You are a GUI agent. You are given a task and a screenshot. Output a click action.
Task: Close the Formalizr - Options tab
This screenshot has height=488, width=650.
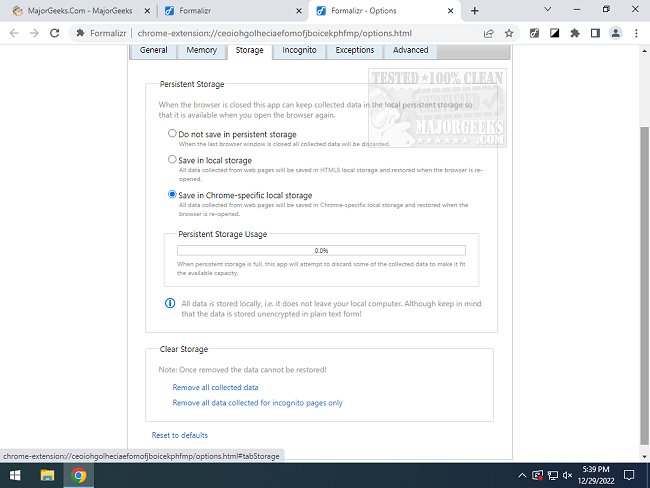tap(451, 11)
